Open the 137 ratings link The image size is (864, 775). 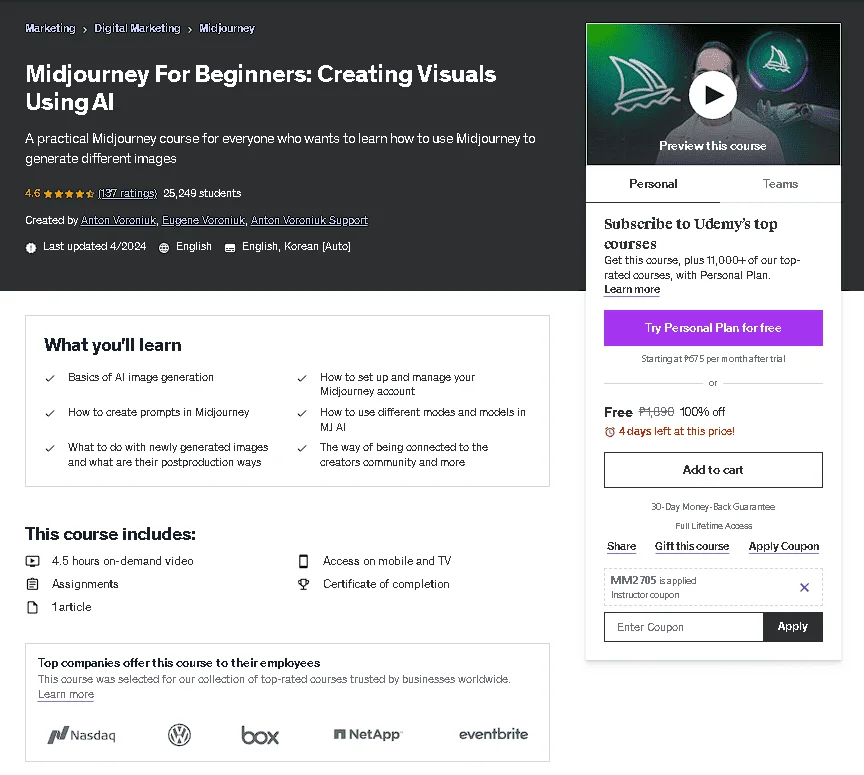(127, 193)
